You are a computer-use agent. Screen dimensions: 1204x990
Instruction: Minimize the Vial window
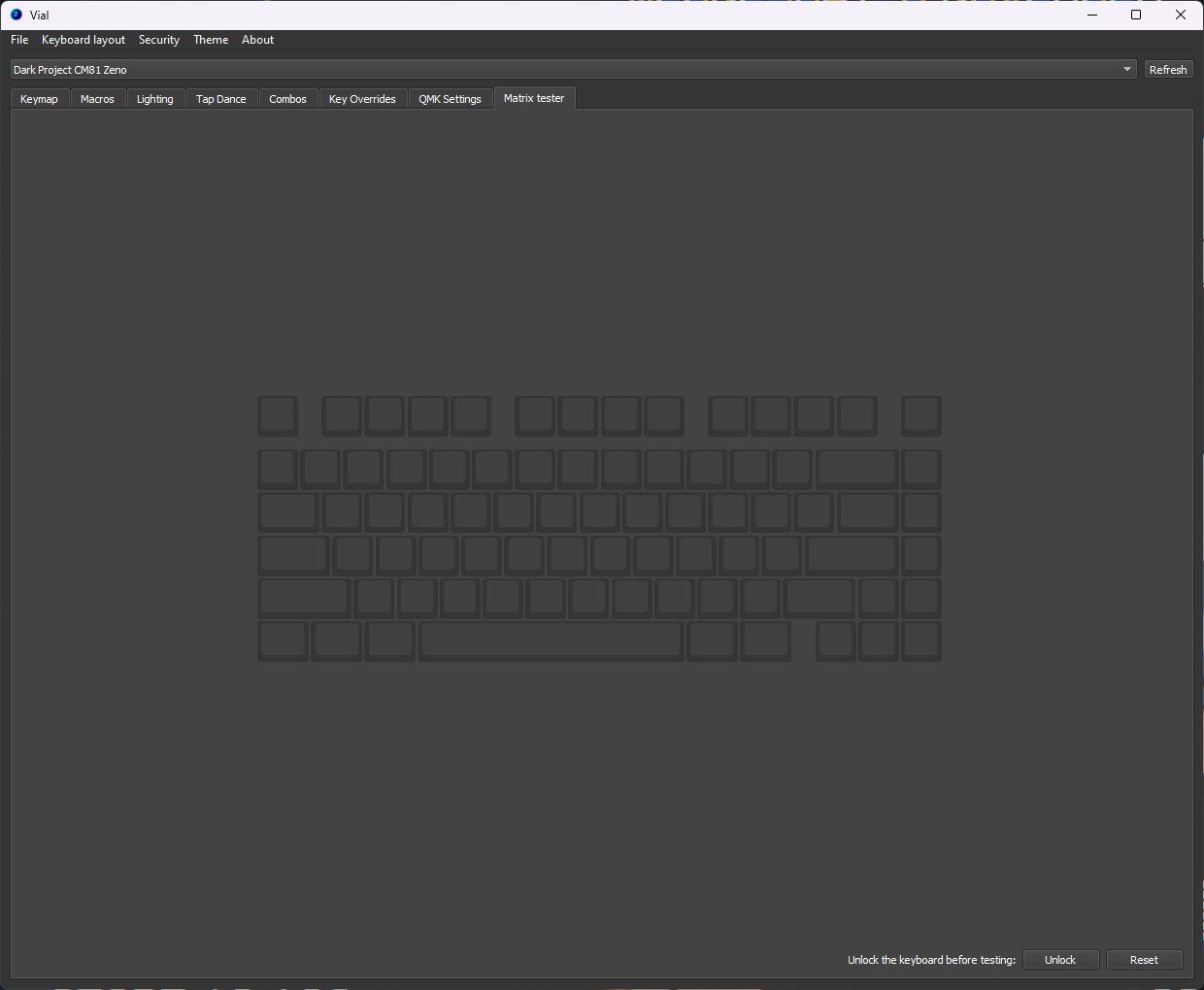(x=1092, y=15)
